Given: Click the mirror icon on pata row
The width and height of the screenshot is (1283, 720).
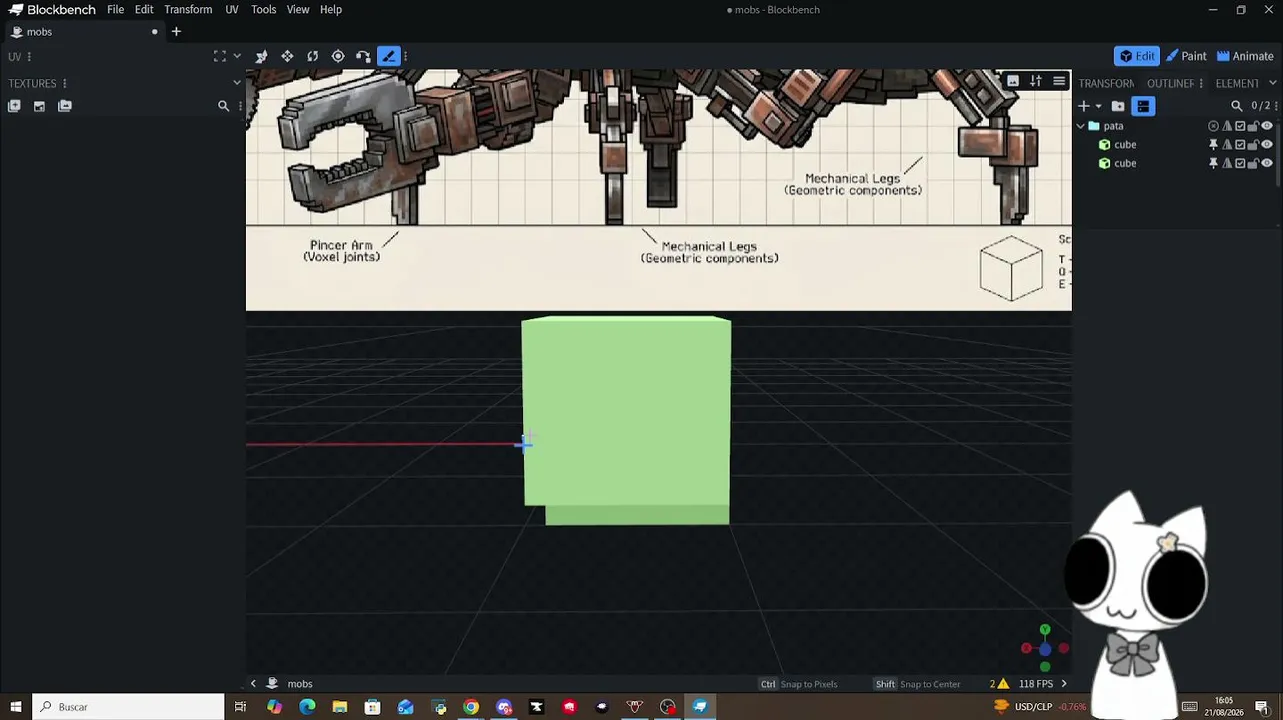Looking at the screenshot, I should pyautogui.click(x=1227, y=126).
